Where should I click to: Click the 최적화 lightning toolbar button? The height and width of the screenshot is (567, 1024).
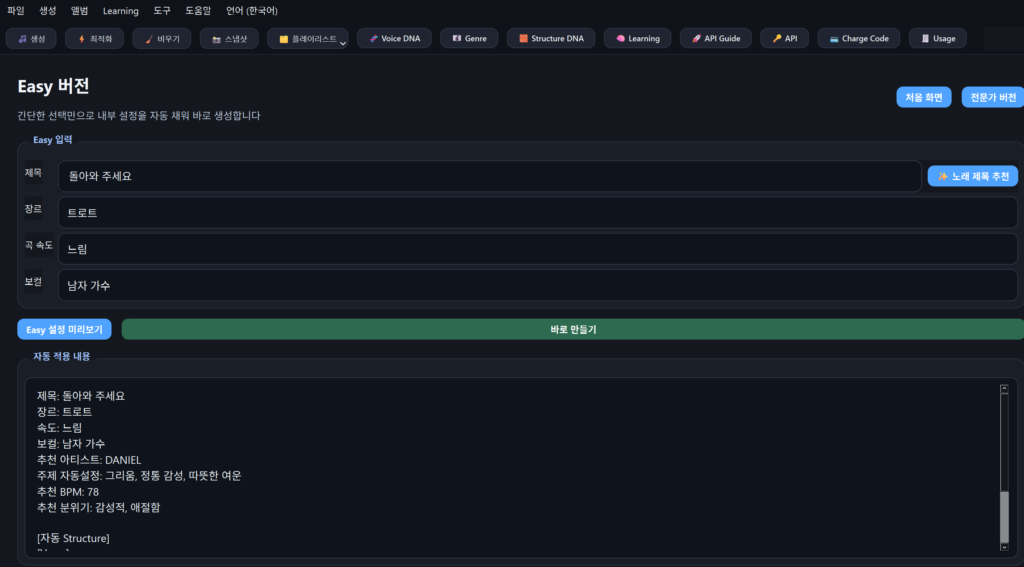tap(95, 39)
